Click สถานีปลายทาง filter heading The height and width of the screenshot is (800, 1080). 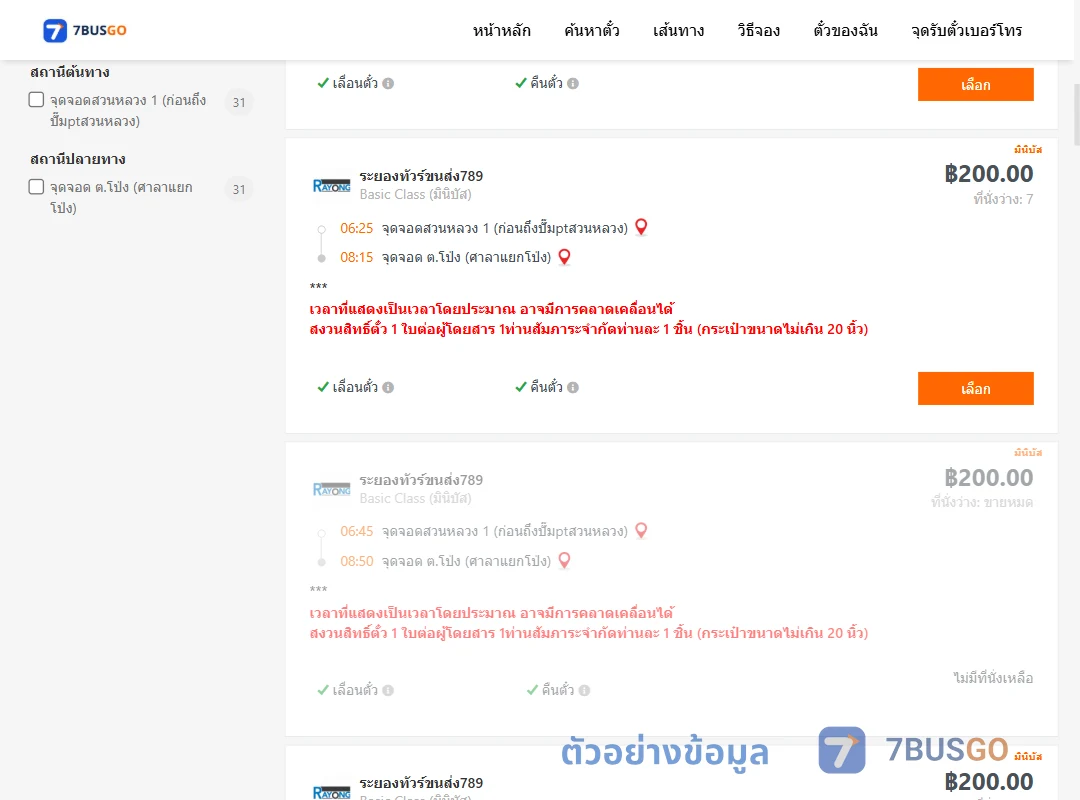[x=78, y=158]
